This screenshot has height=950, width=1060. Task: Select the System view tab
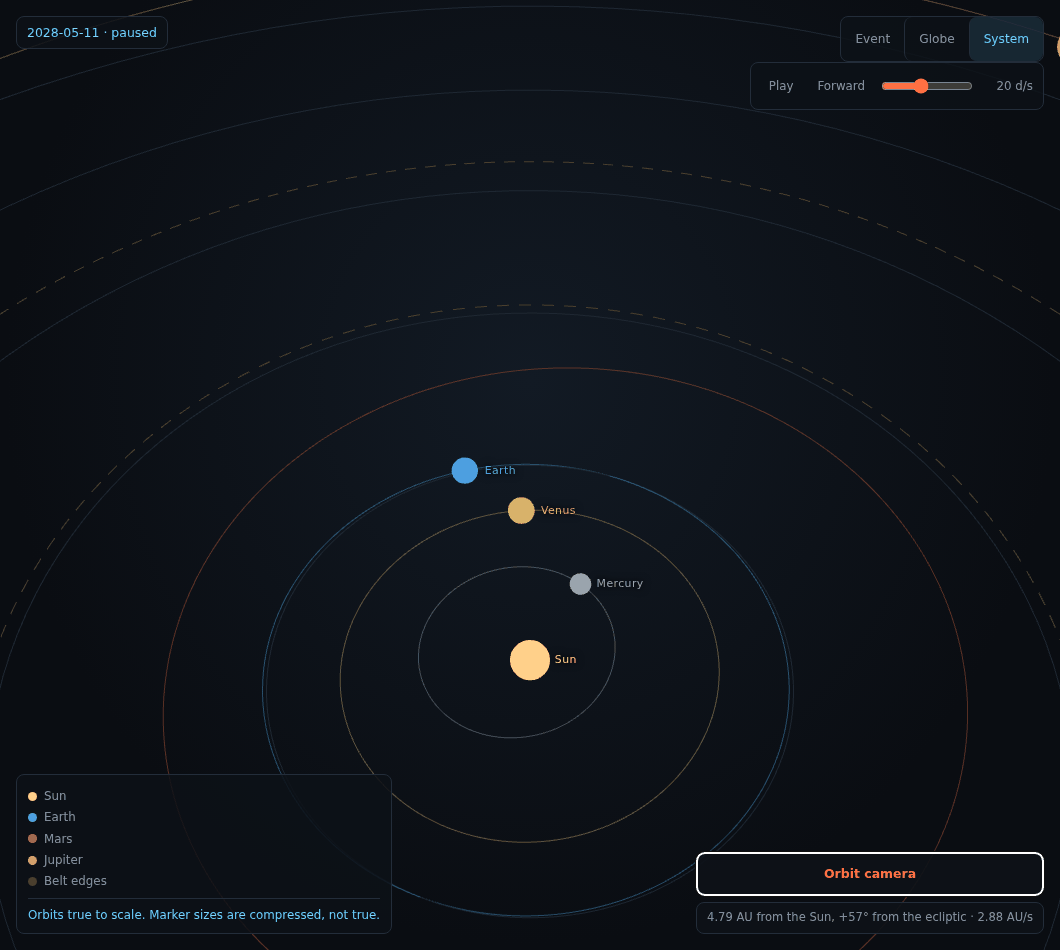point(1006,39)
